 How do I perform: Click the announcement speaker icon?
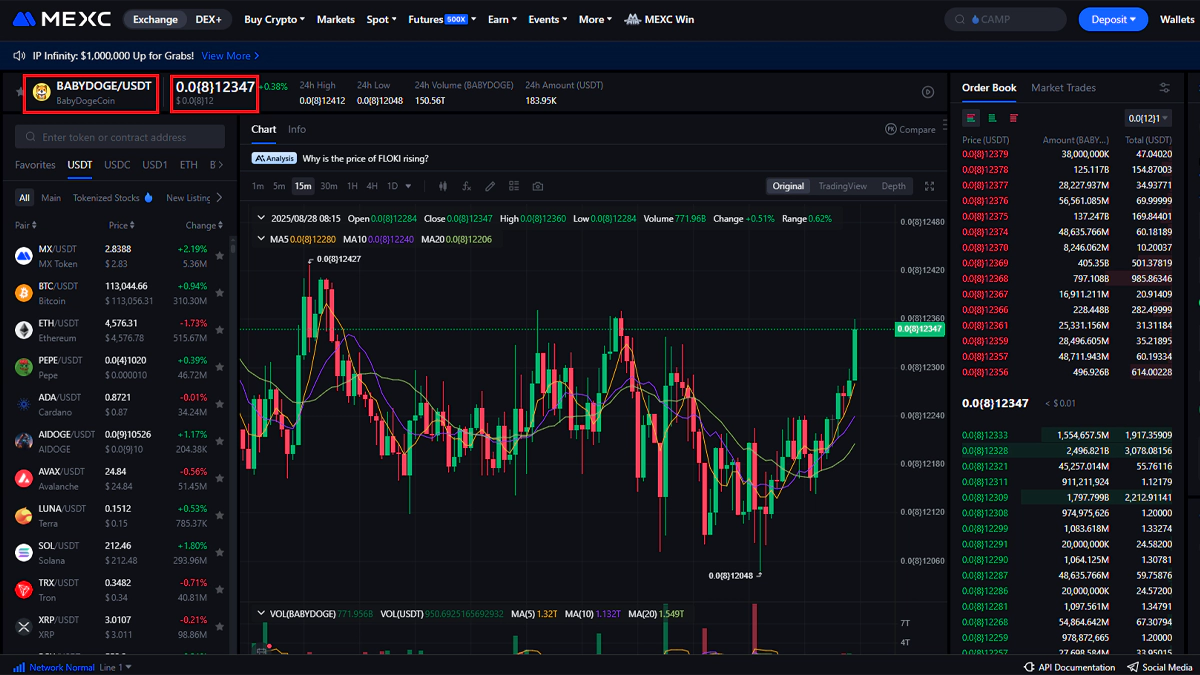click(x=21, y=56)
